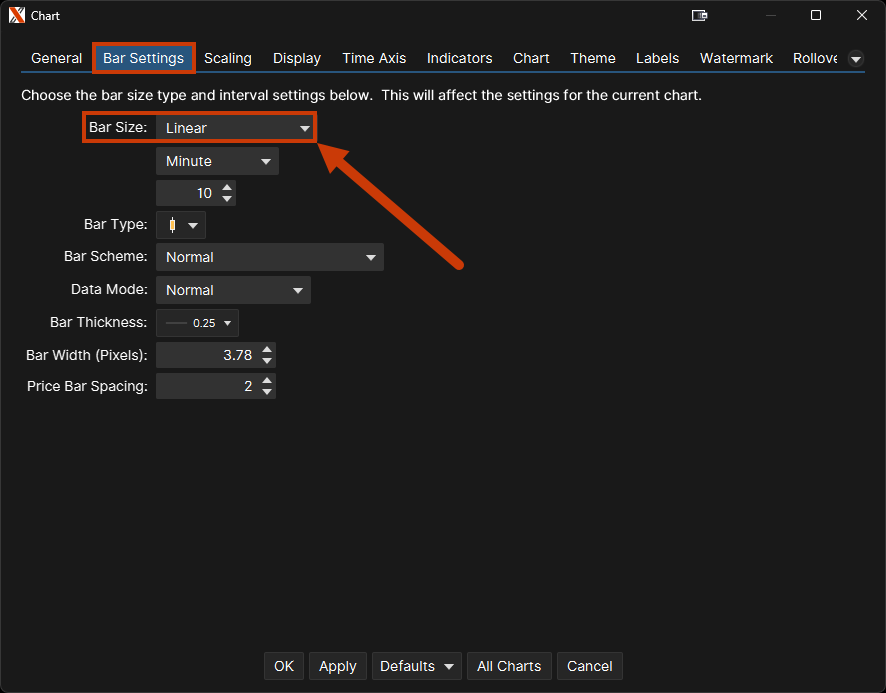The image size is (886, 693).
Task: Increase Bar Width with up arrow
Action: click(x=267, y=349)
